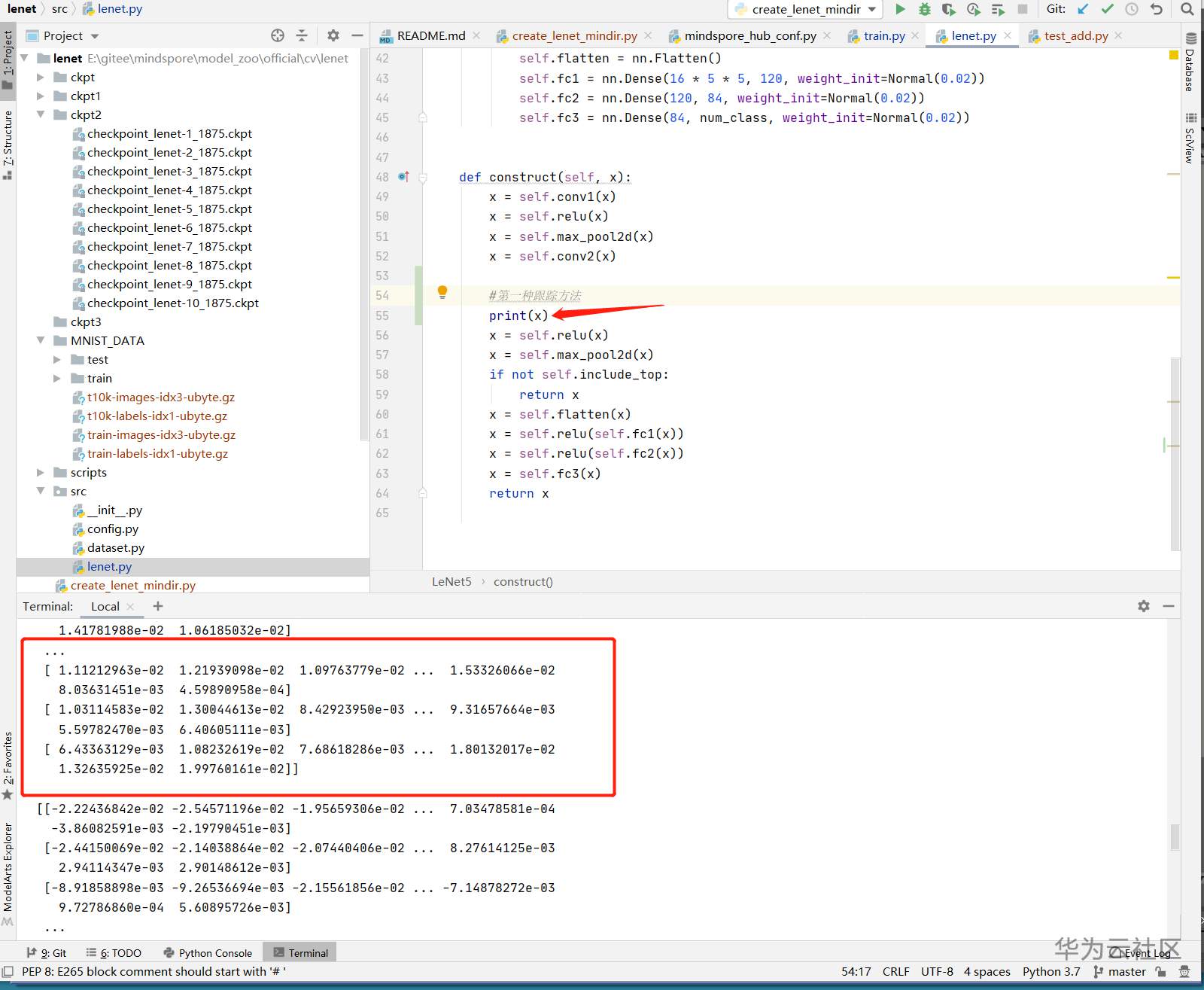Open tool windows quick access in status bar corner
Image resolution: width=1204 pixels, height=990 pixels.
click(x=8, y=972)
